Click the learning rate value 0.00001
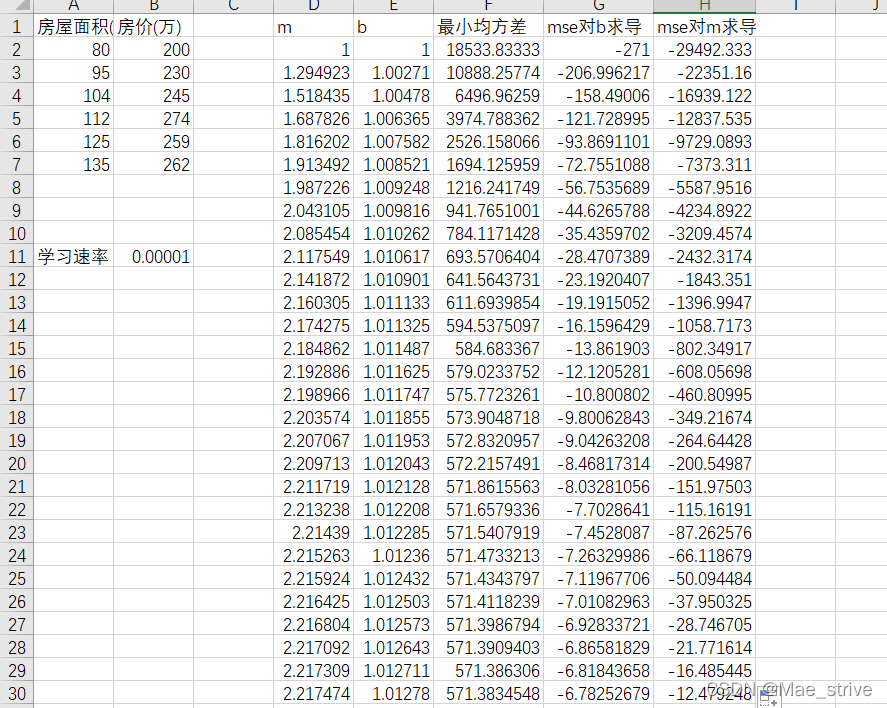Image resolution: width=887 pixels, height=708 pixels. click(154, 257)
